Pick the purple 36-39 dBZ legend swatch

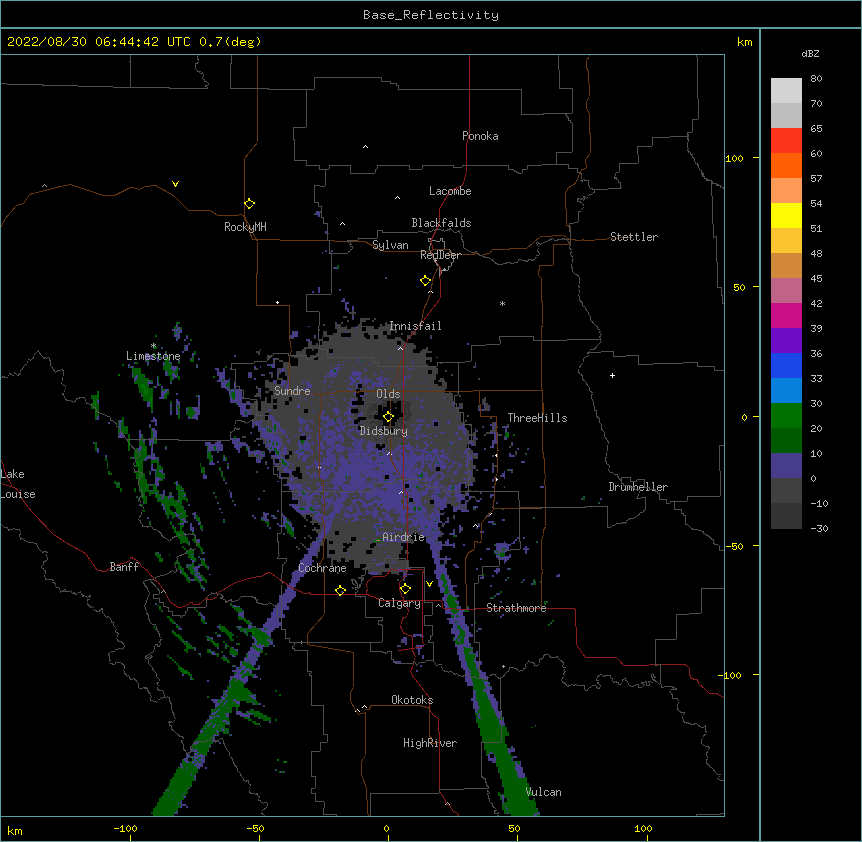point(786,340)
